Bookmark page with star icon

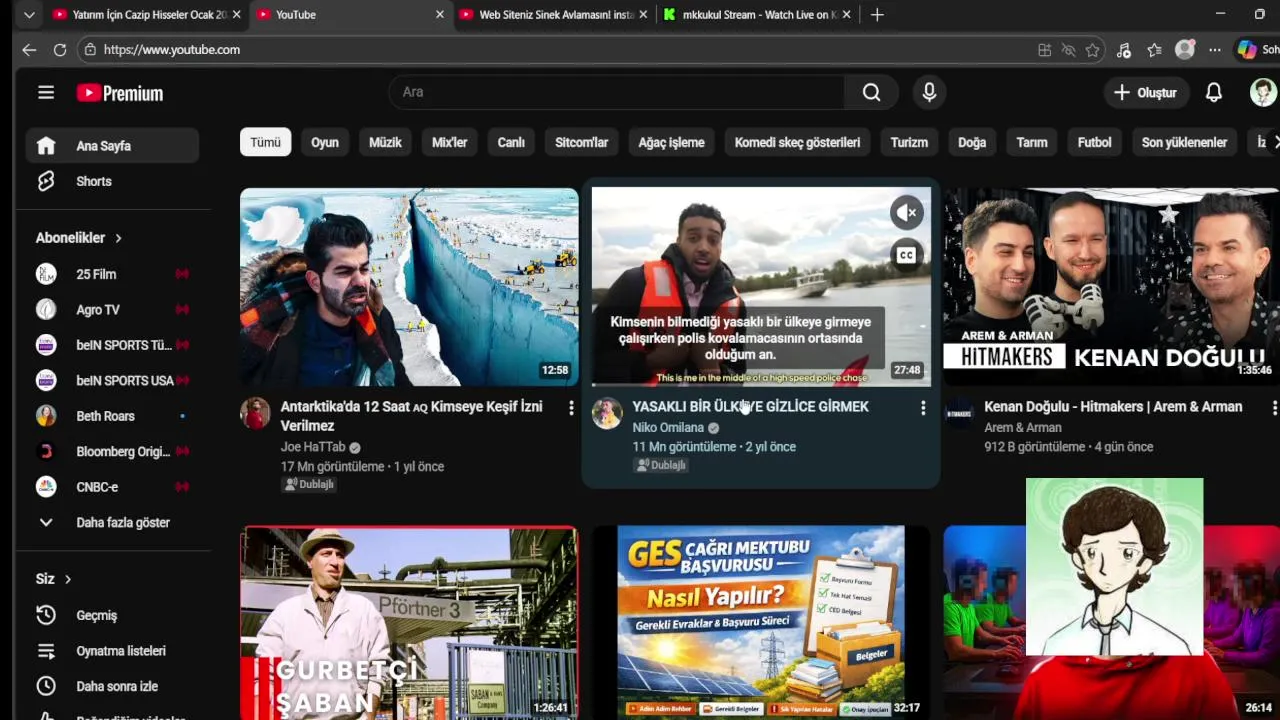[1093, 50]
